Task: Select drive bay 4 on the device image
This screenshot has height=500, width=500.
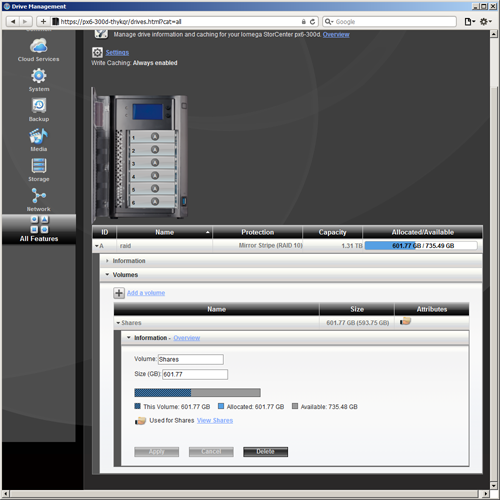Action: click(x=152, y=176)
